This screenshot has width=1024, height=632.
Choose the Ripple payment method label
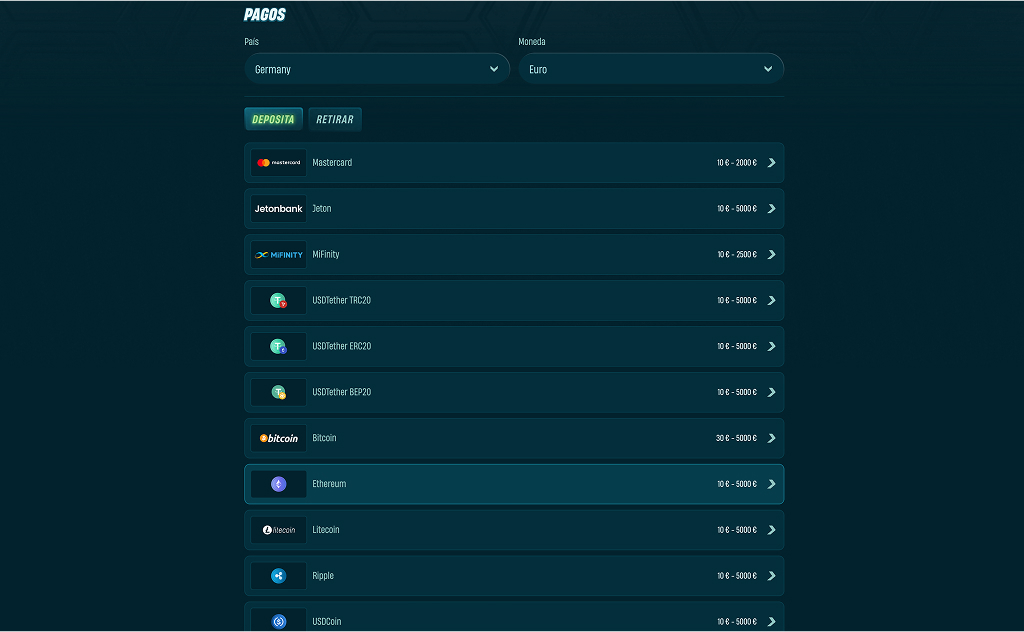click(x=323, y=576)
